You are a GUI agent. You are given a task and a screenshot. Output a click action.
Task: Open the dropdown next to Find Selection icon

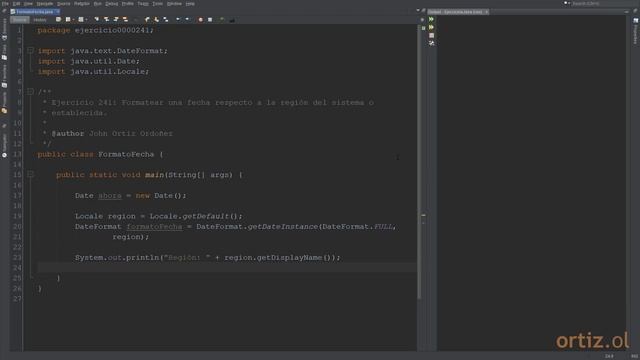point(86,20)
